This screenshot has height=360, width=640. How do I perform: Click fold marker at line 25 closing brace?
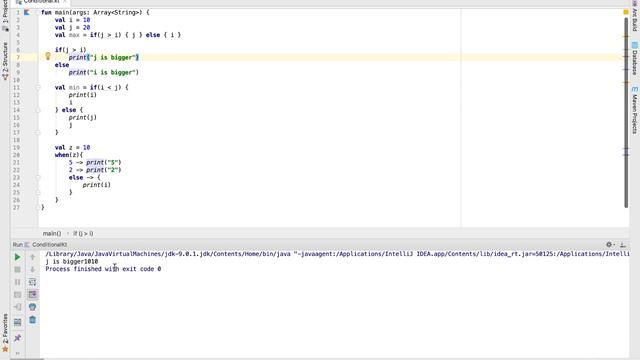[38, 192]
